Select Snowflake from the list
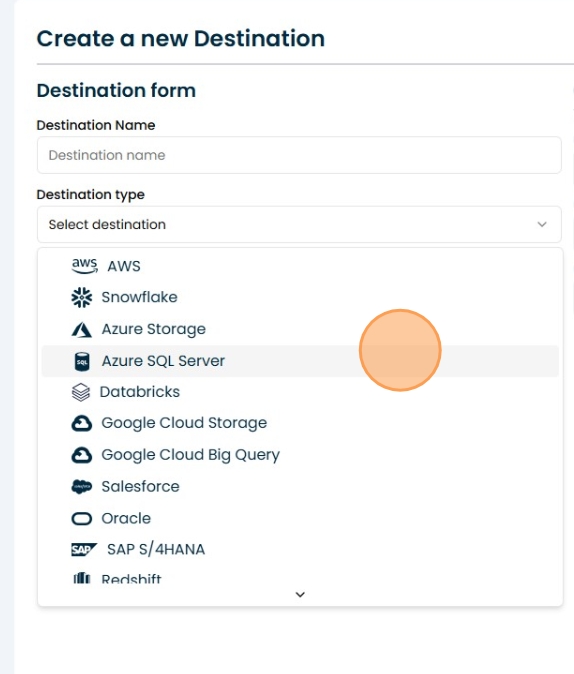This screenshot has height=674, width=574. pos(300,297)
